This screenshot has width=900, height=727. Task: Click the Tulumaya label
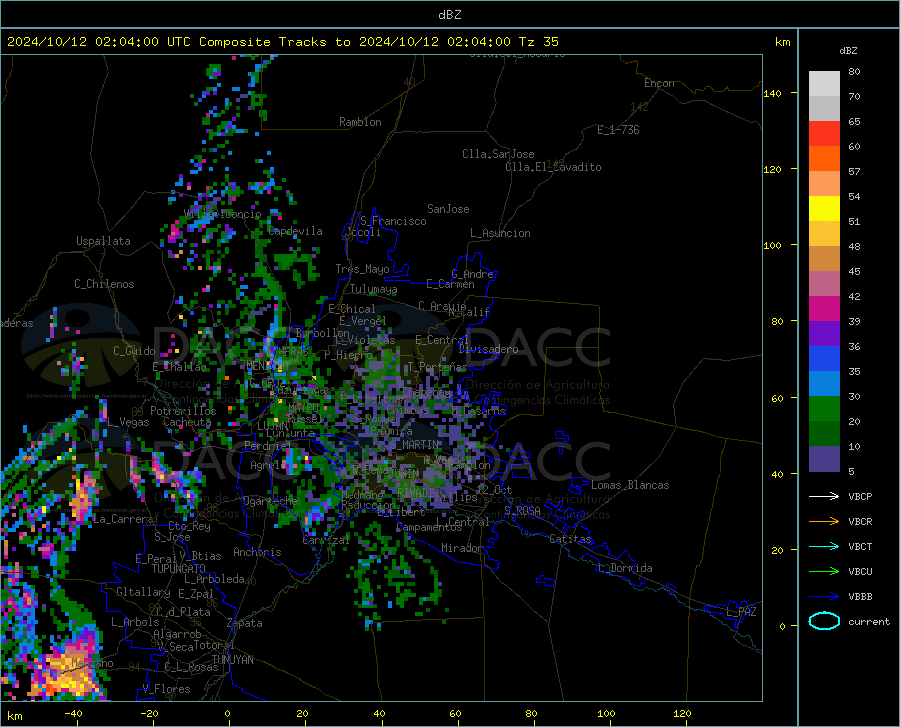click(373, 289)
